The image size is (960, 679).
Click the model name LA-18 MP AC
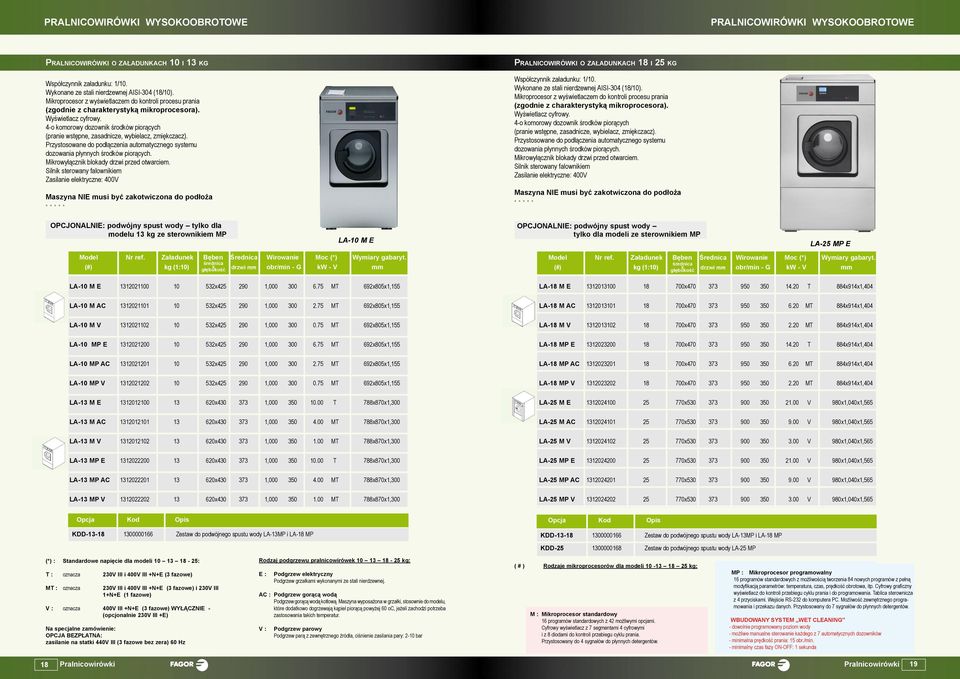559,364
